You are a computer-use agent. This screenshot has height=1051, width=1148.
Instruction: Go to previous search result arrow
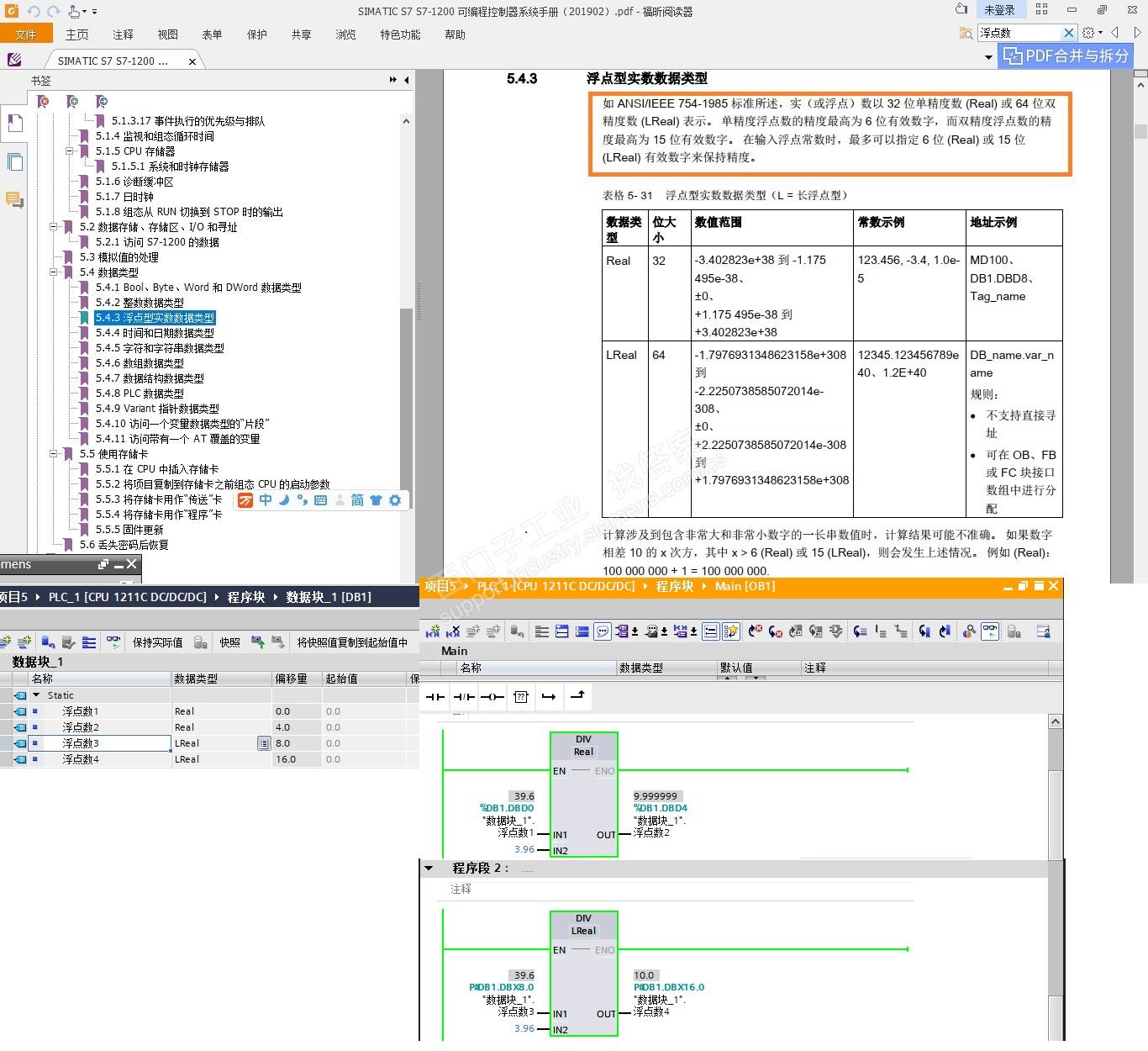pos(1115,33)
